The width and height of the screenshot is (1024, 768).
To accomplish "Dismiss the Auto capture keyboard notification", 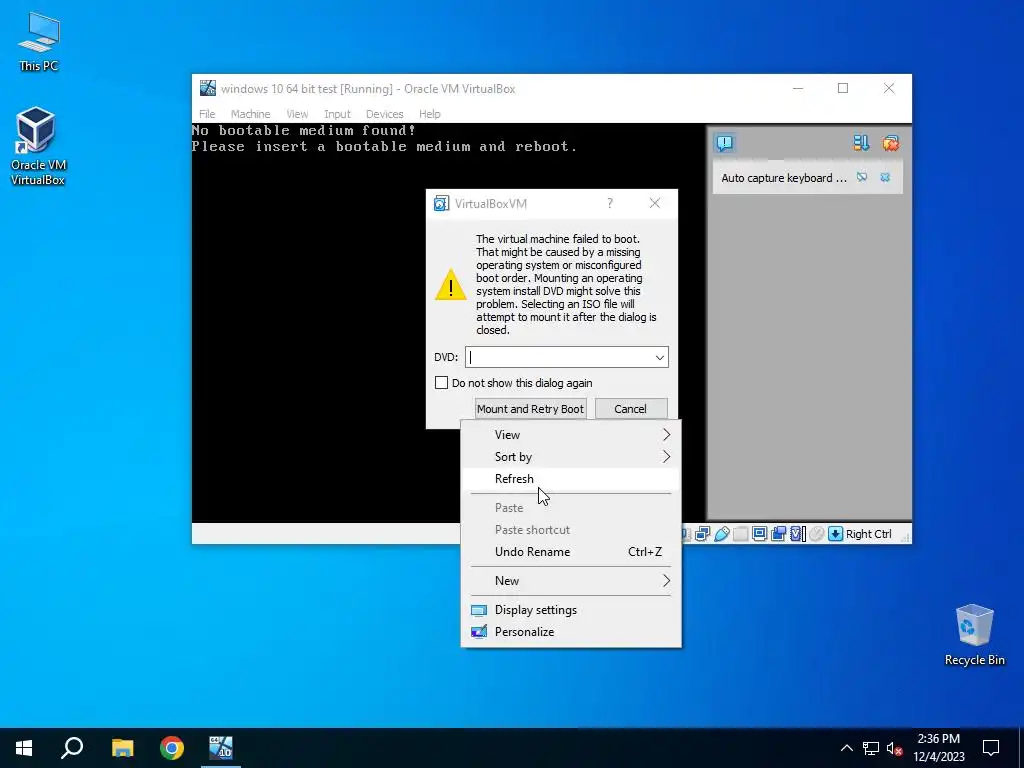I will (885, 178).
